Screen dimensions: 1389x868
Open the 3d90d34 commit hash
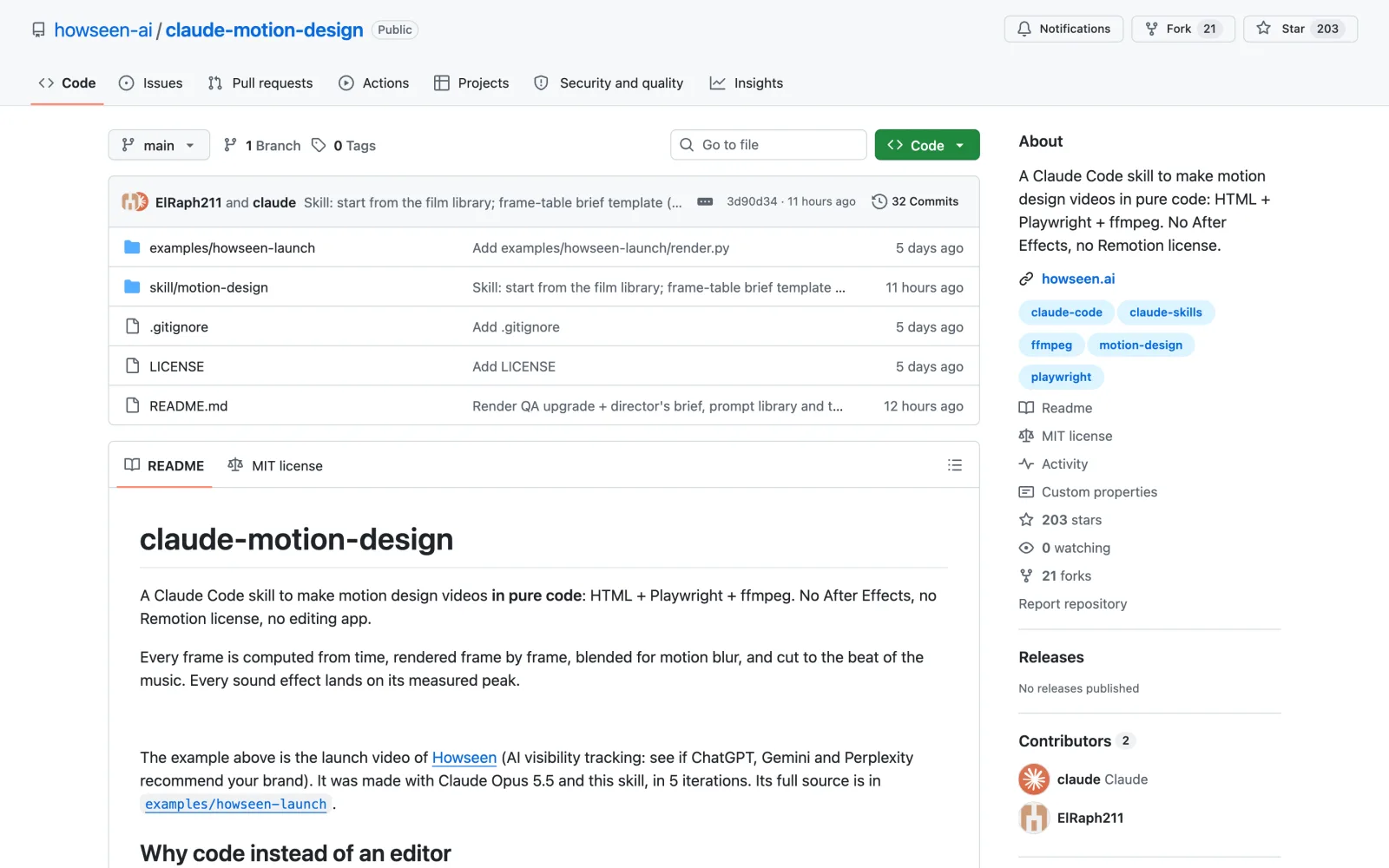(x=752, y=201)
